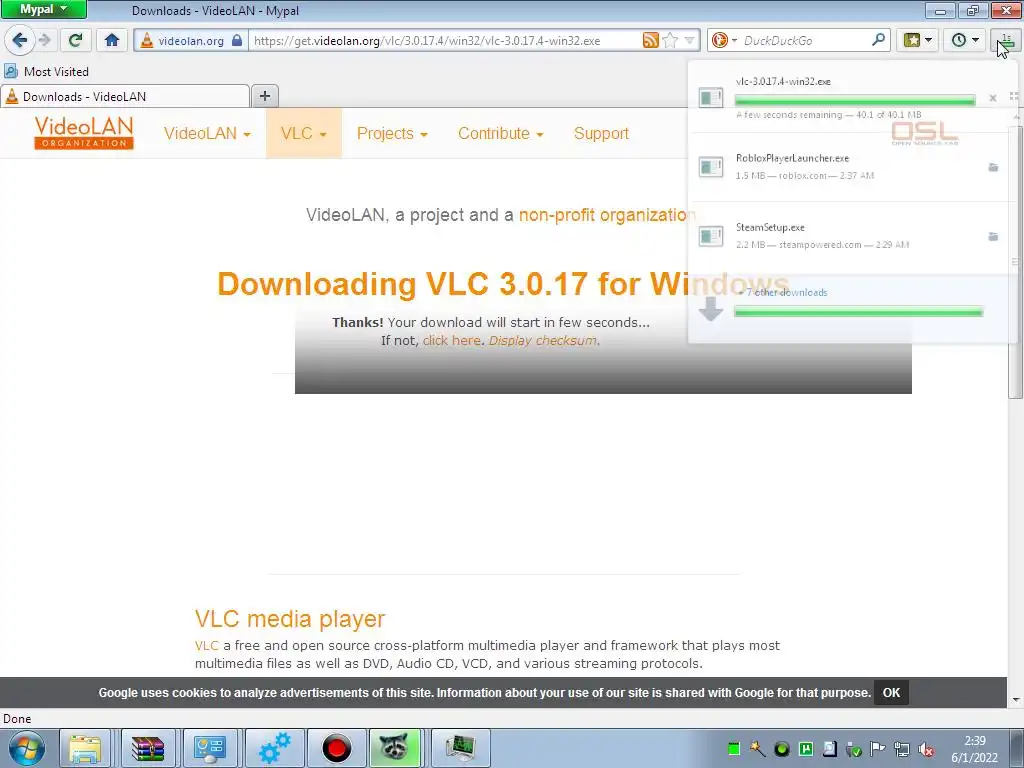Open folder containing RobloxPlayerLauncher.exe

click(x=993, y=168)
